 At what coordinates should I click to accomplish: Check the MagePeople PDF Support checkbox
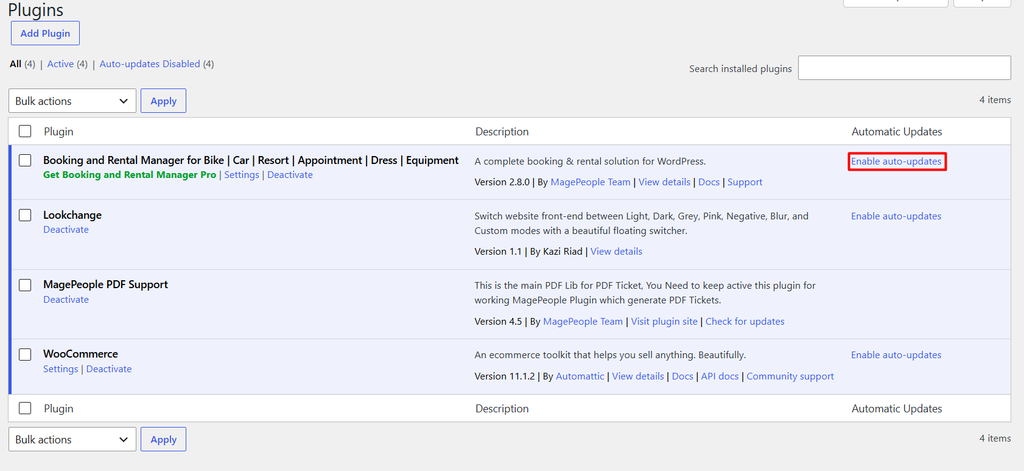pyautogui.click(x=25, y=285)
